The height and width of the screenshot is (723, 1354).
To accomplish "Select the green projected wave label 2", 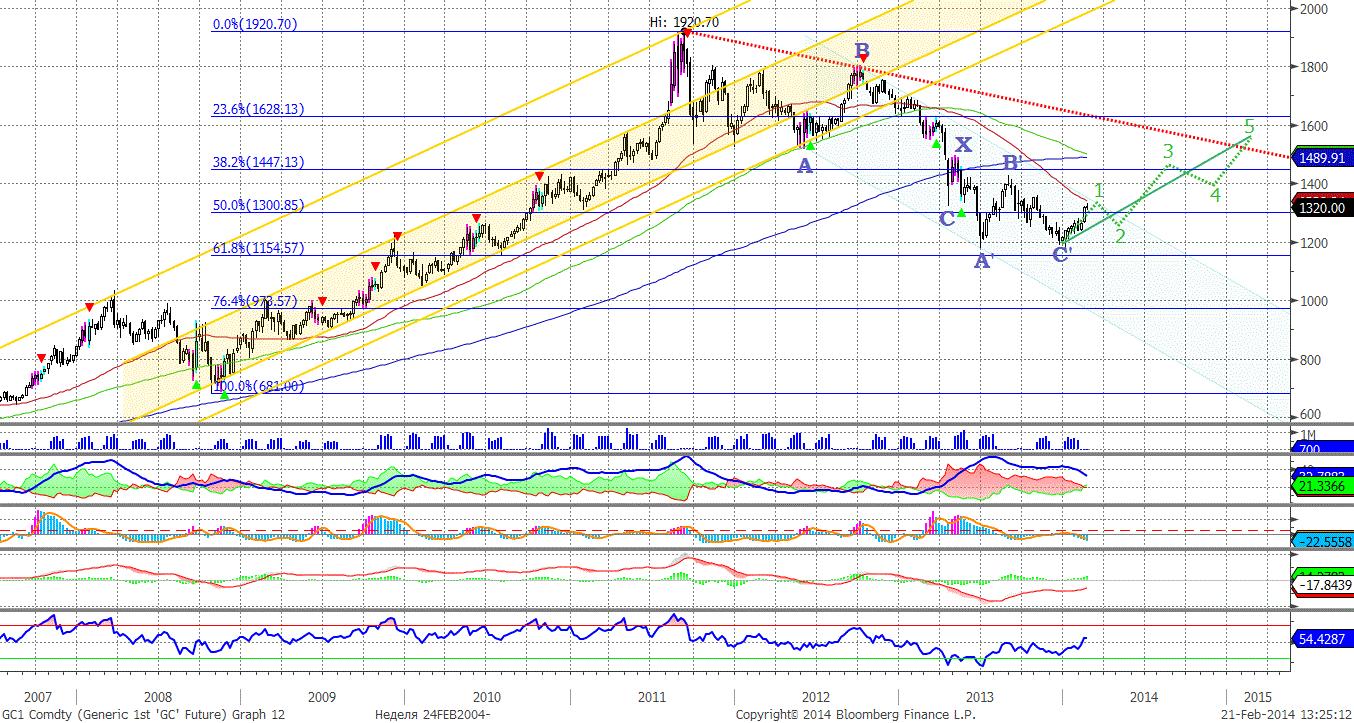I will (1121, 236).
